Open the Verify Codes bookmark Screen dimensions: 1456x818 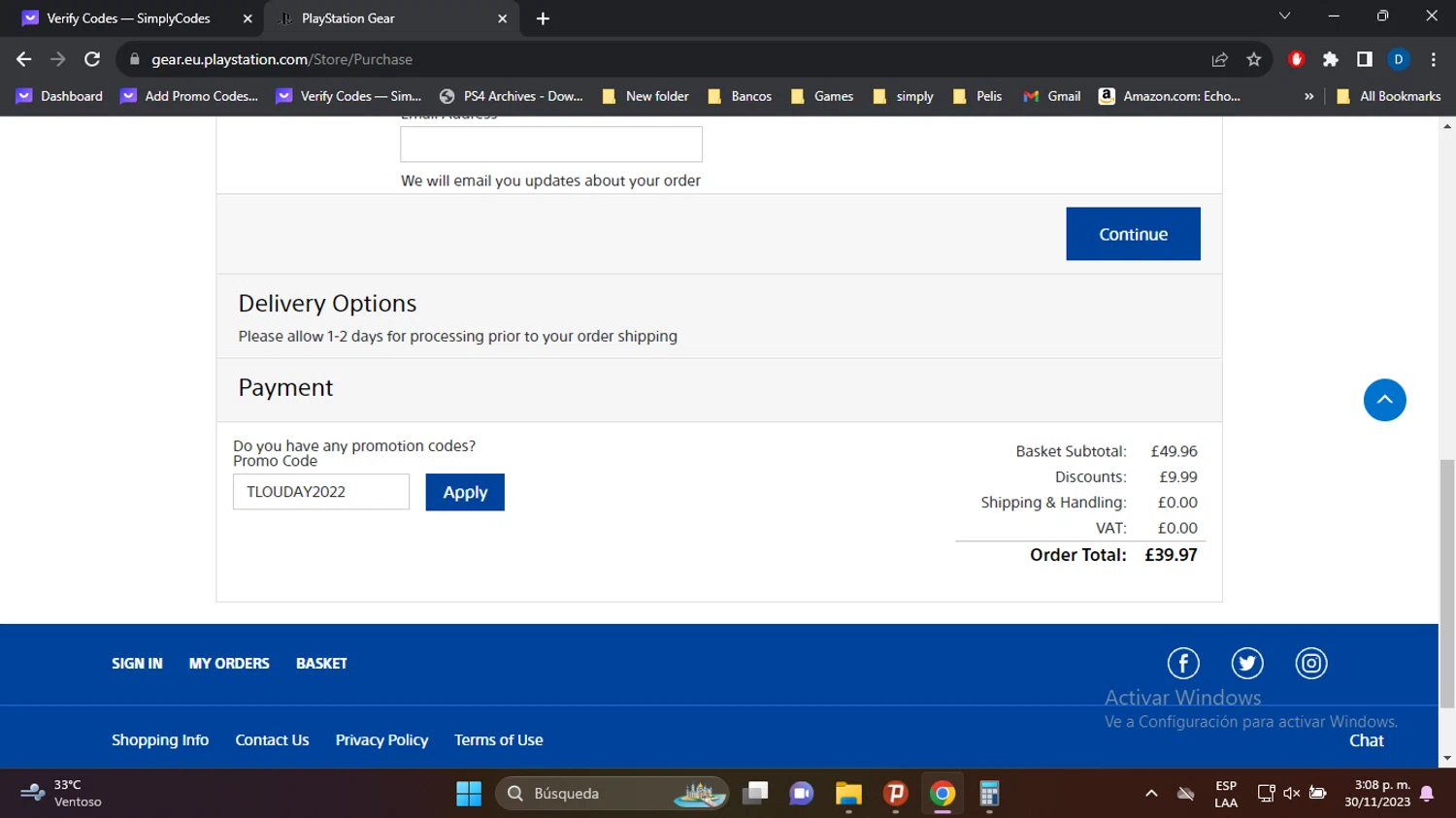348,96
